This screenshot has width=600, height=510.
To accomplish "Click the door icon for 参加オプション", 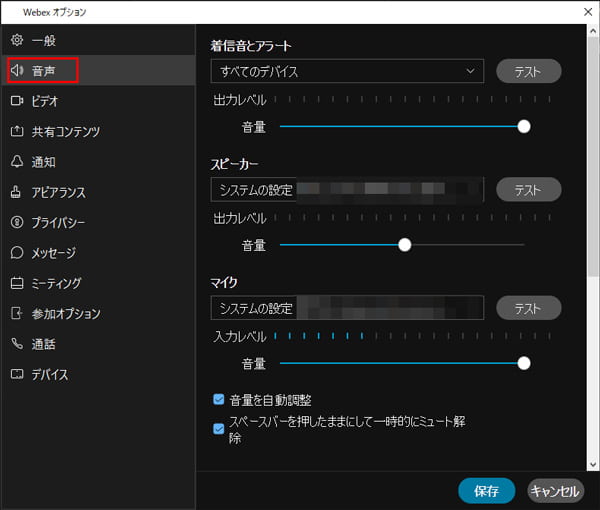I will coord(17,313).
